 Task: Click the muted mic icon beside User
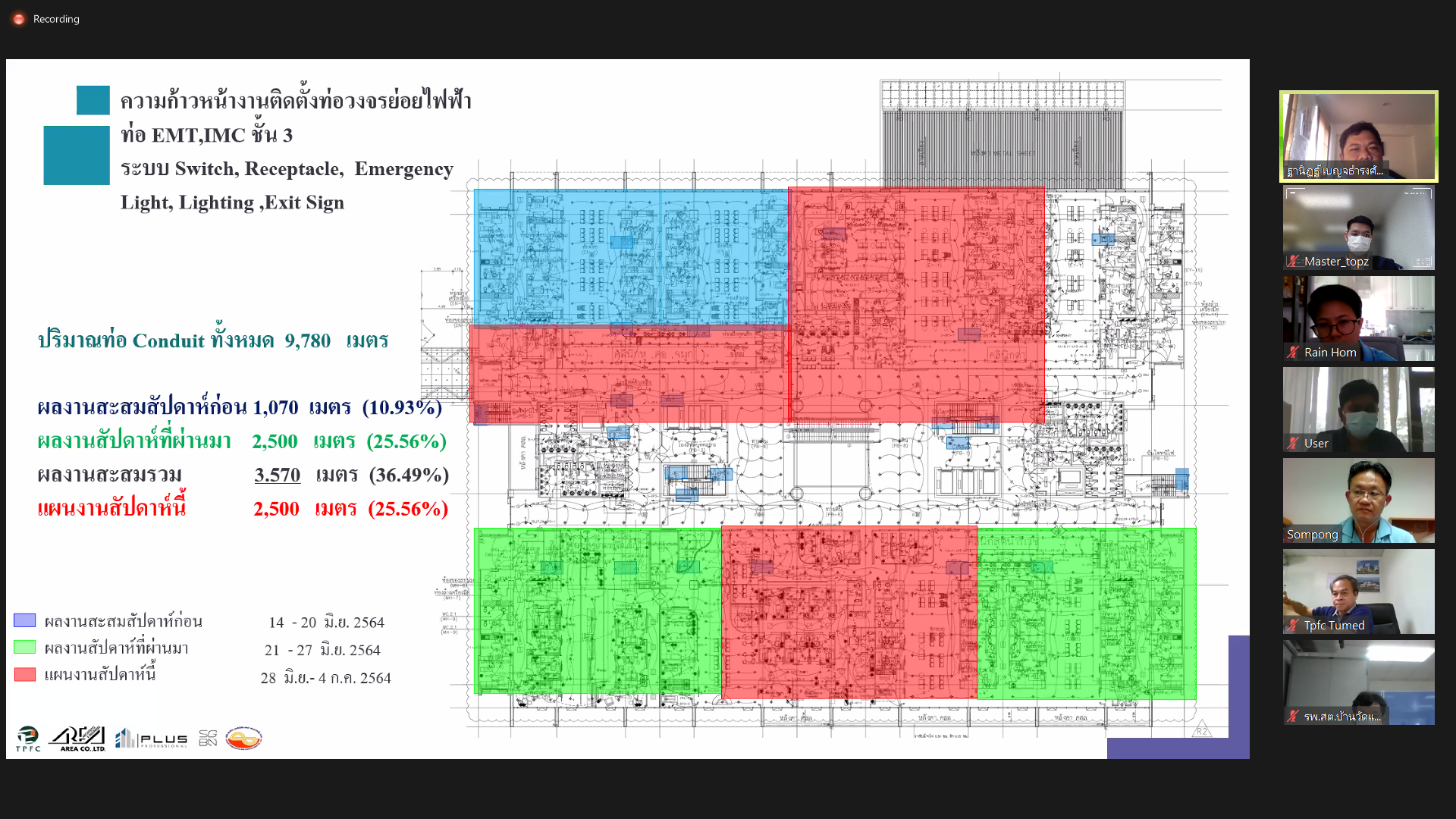pyautogui.click(x=1294, y=444)
